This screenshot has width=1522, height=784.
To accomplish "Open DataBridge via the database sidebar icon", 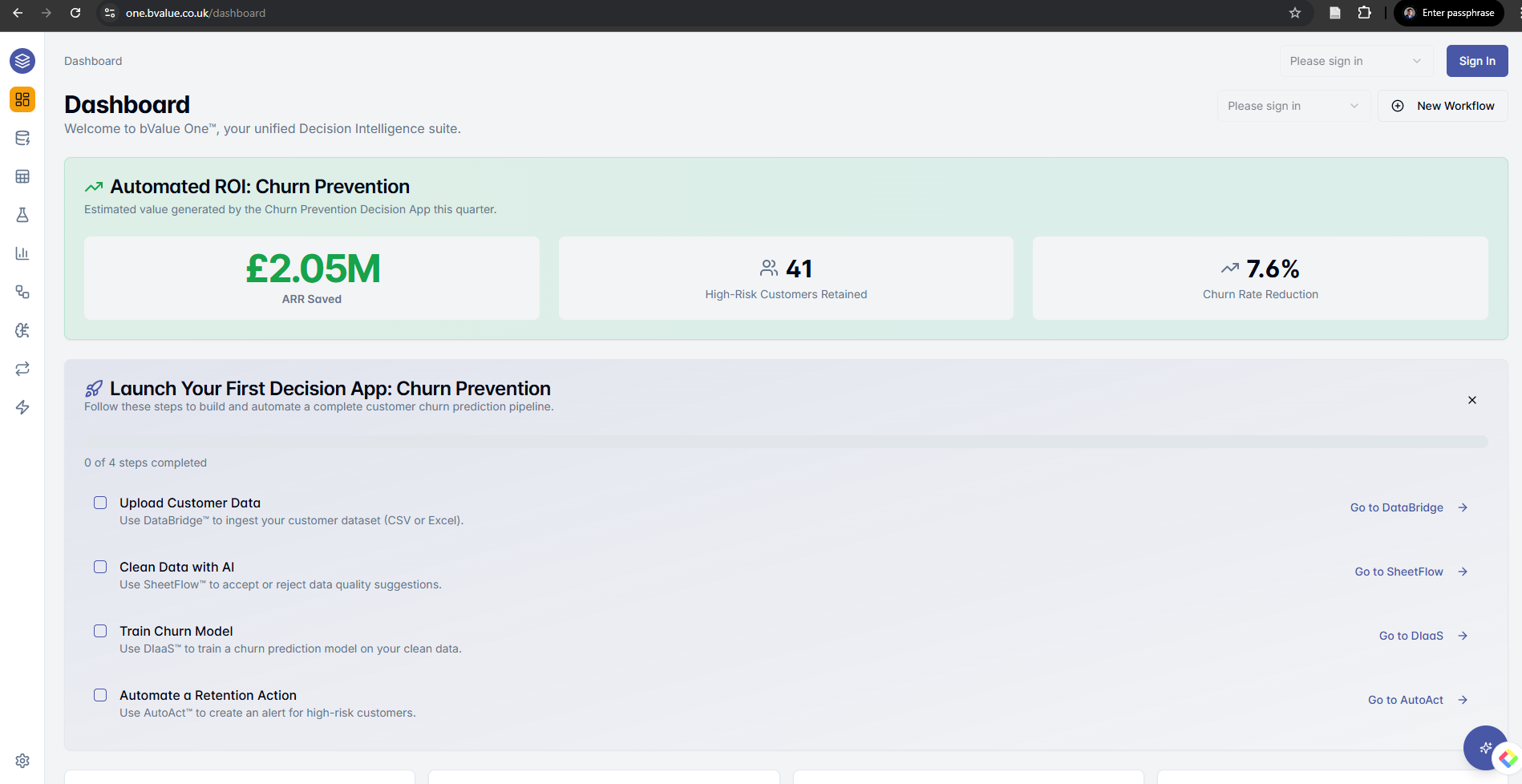I will click(x=22, y=137).
